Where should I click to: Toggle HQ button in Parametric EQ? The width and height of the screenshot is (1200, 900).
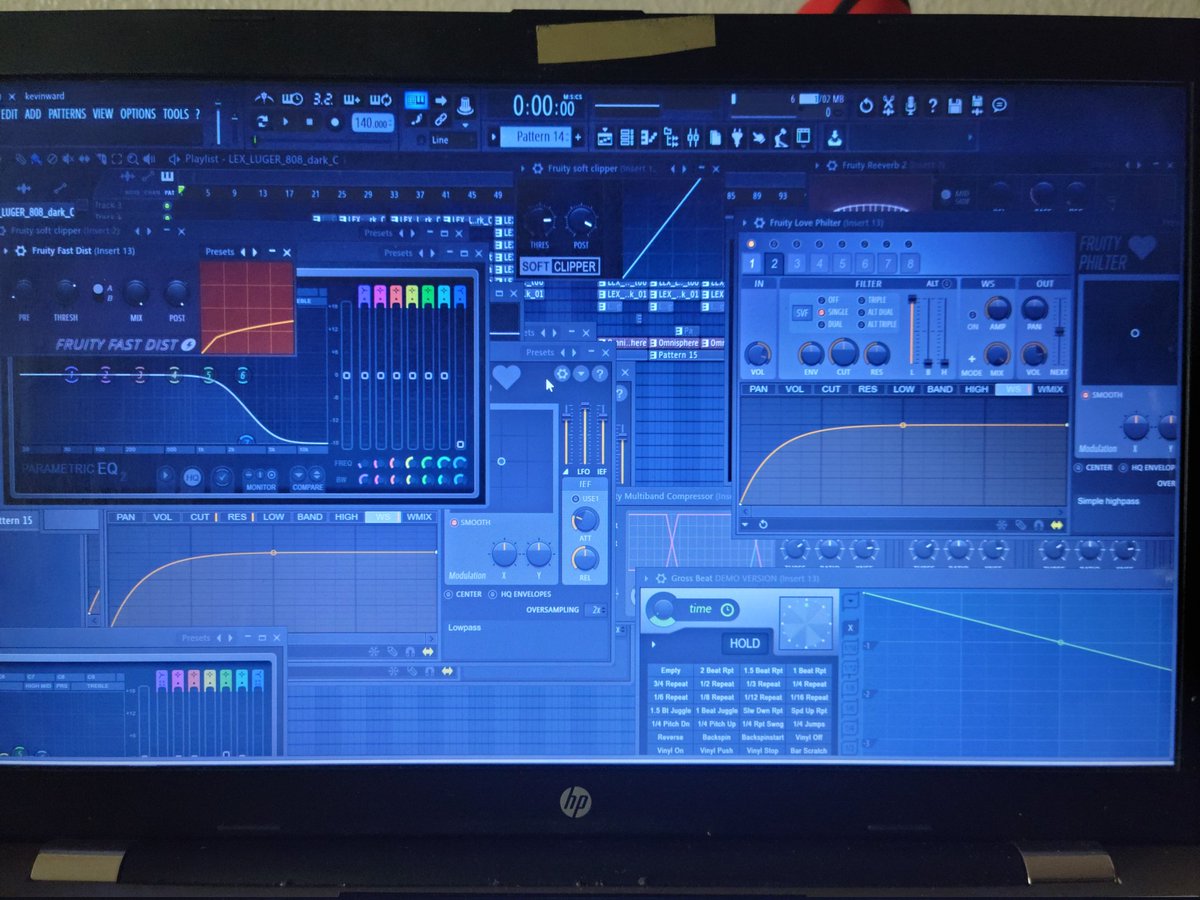tap(191, 478)
